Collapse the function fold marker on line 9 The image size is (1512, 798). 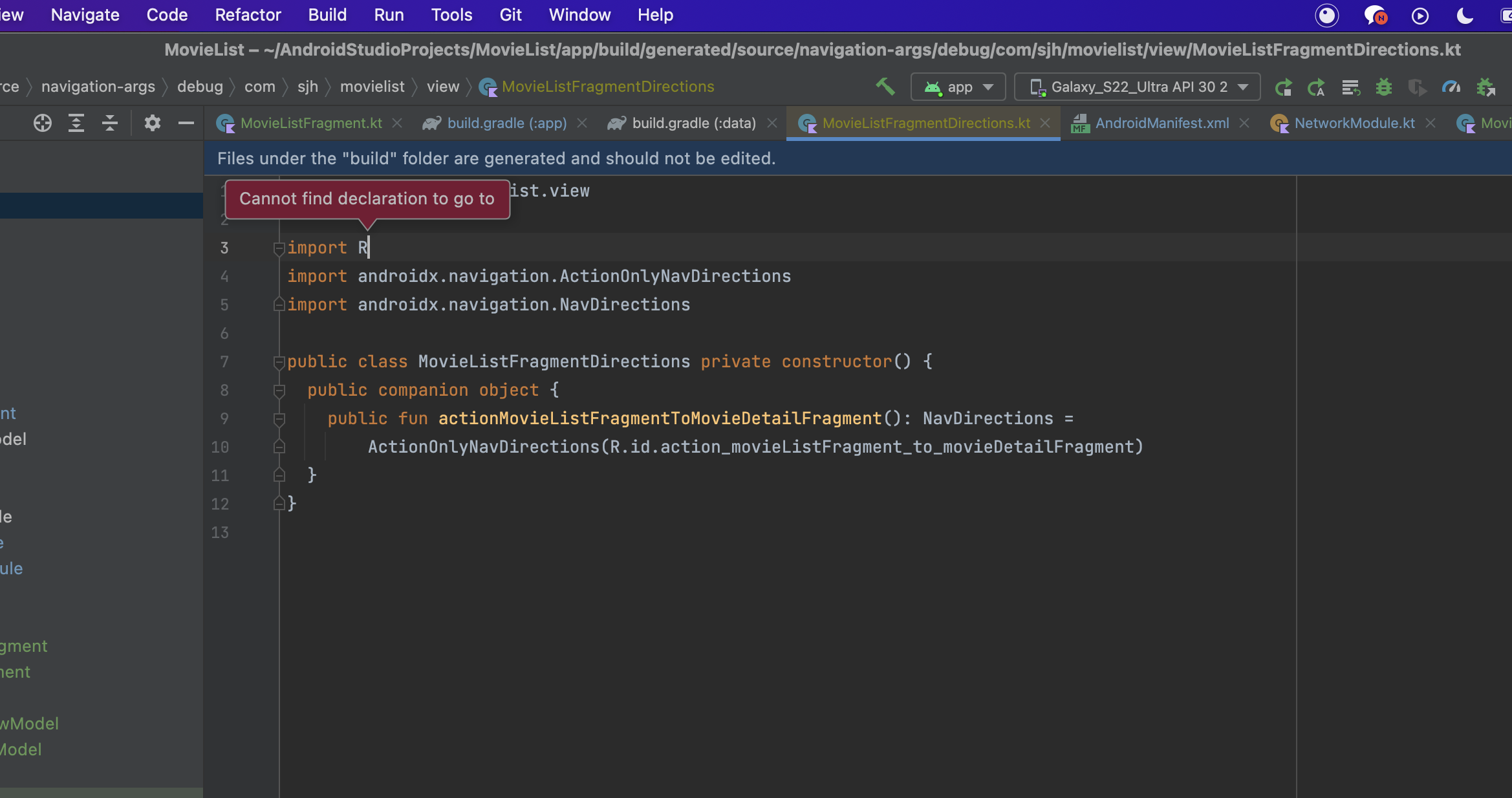pos(279,418)
